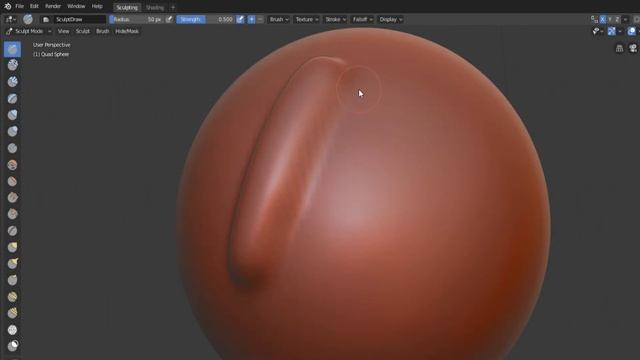Select the Pinch brush tool
640x360 pixels.
12,231
